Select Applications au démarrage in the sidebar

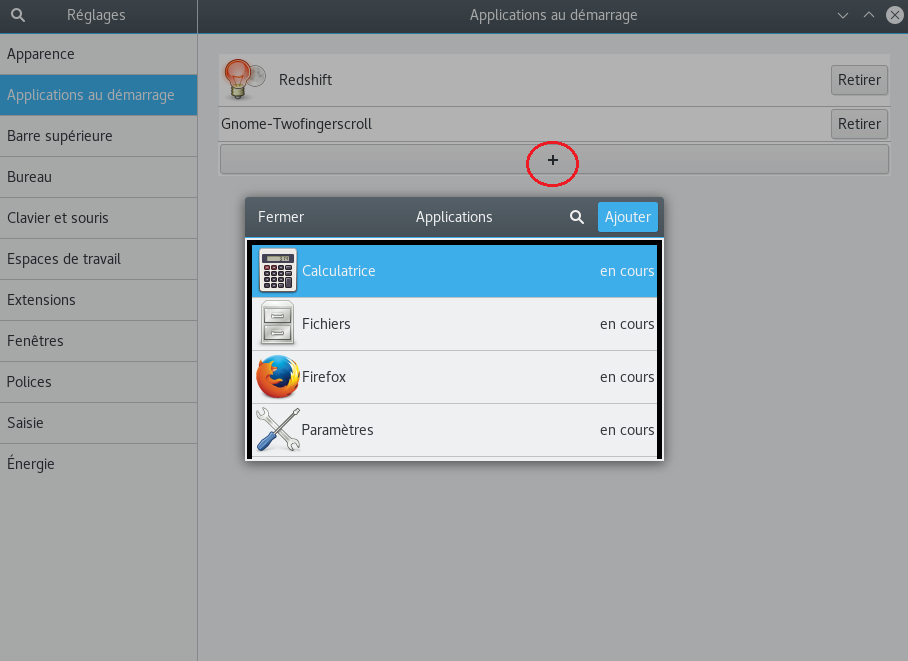pyautogui.click(x=98, y=95)
